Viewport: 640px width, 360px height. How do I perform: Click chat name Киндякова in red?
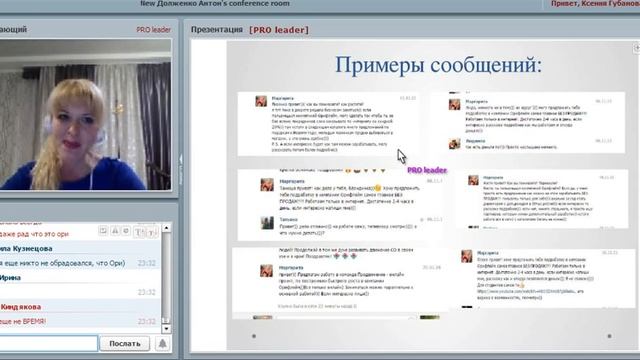pos(20,307)
